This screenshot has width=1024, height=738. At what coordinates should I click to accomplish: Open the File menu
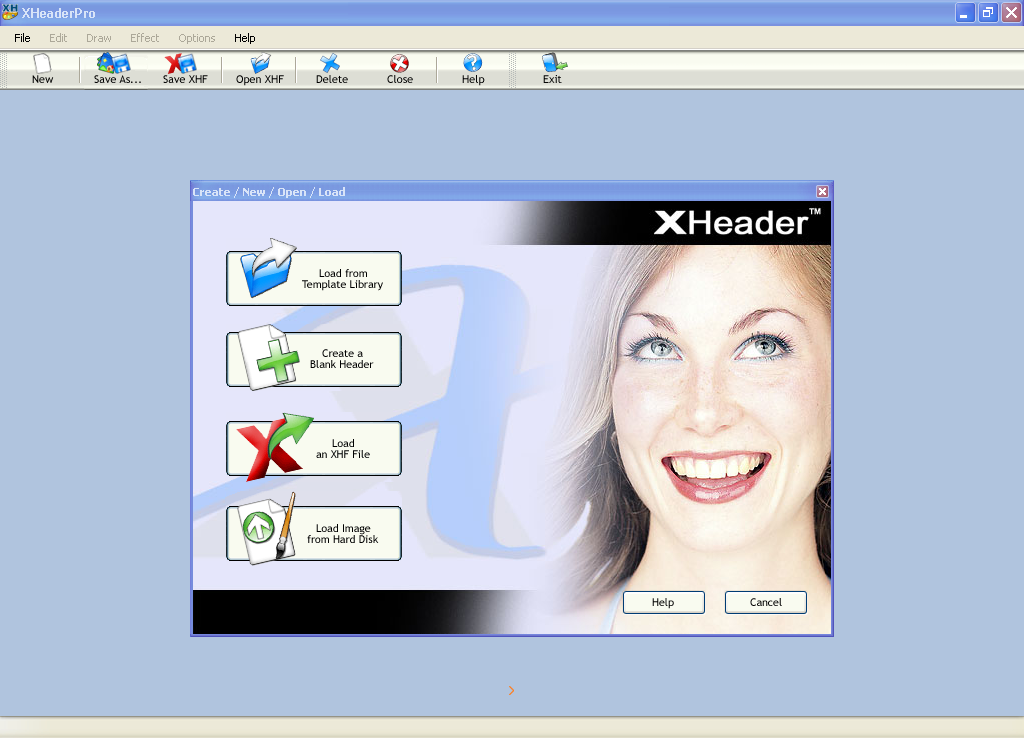point(22,38)
